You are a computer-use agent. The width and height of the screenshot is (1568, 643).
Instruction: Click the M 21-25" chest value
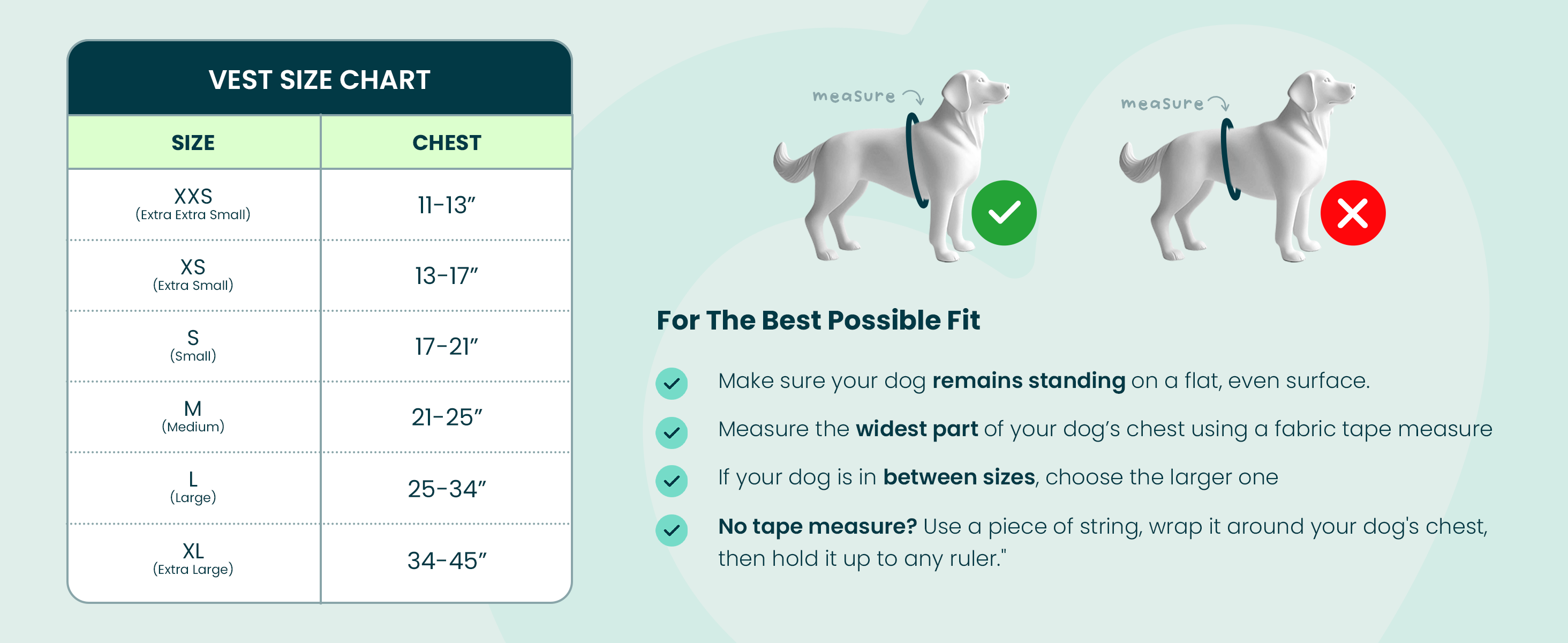tap(447, 417)
